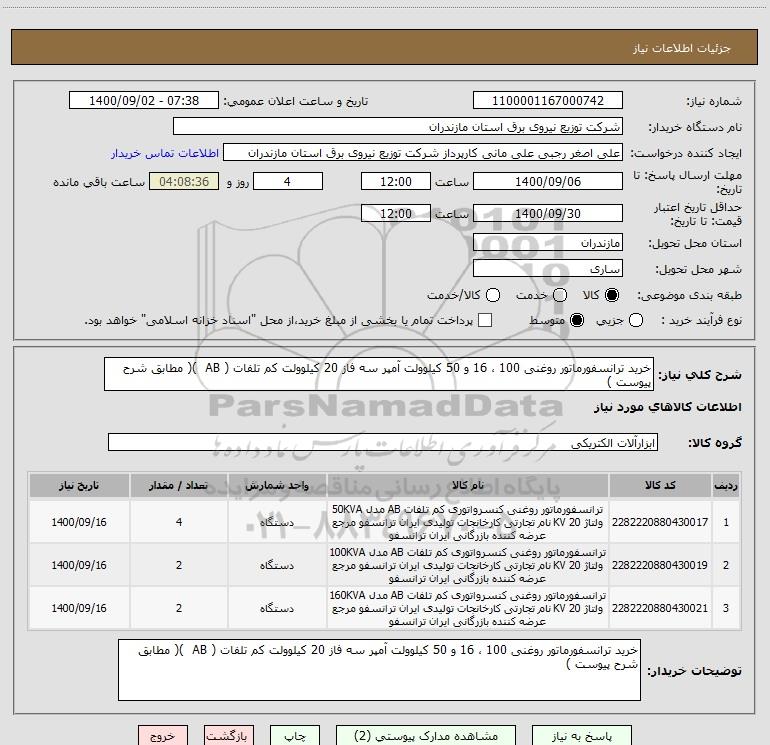The width and height of the screenshot is (770, 745).
Task: Click the need number field 1100001167000742
Action: pos(548,100)
